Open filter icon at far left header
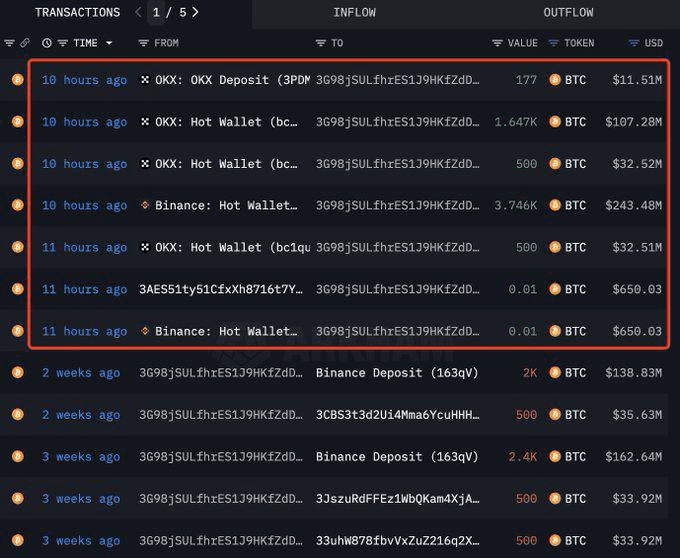This screenshot has height=558, width=680. (9, 43)
